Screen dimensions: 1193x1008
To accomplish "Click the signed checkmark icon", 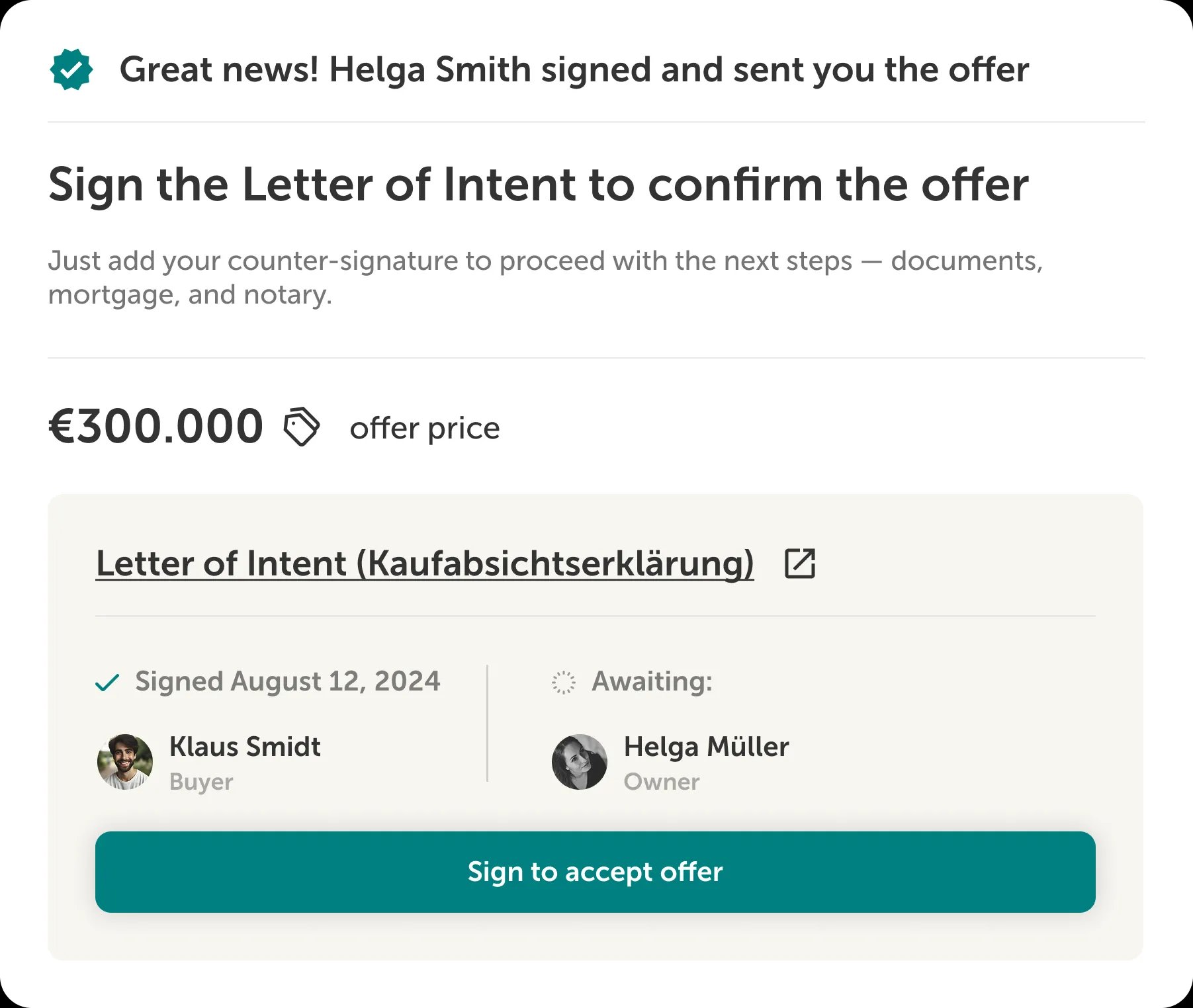I will tap(107, 682).
